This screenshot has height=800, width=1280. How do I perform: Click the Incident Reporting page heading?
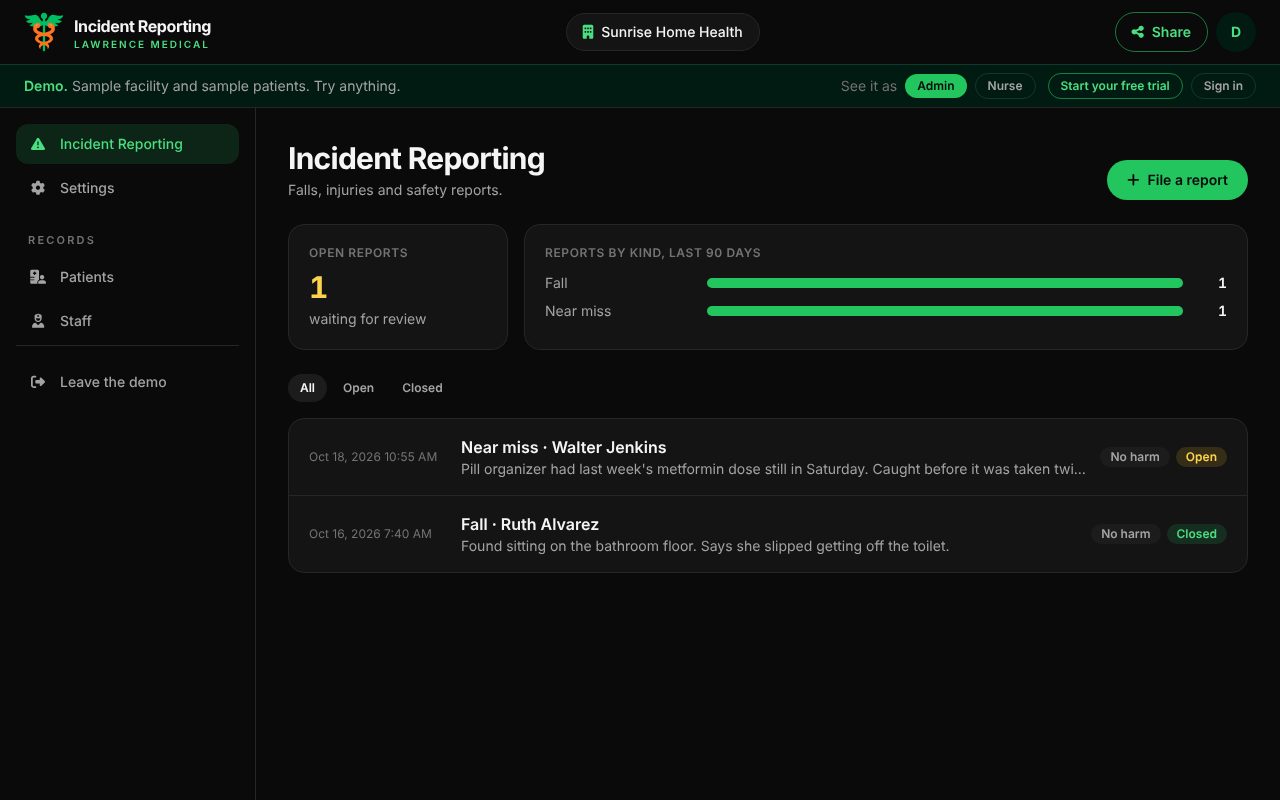pyautogui.click(x=416, y=159)
